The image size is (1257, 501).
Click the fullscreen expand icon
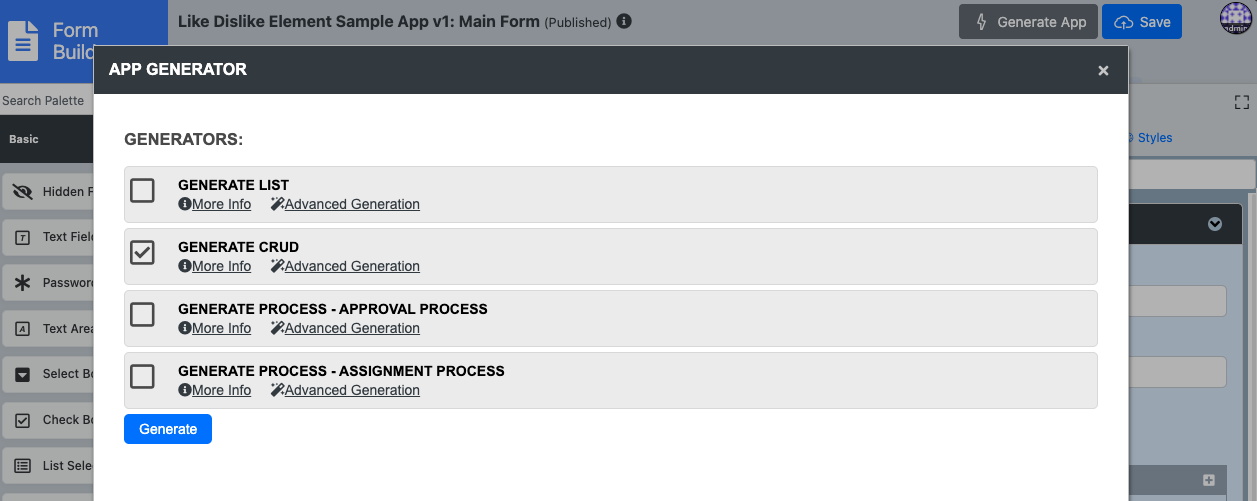(x=1242, y=102)
